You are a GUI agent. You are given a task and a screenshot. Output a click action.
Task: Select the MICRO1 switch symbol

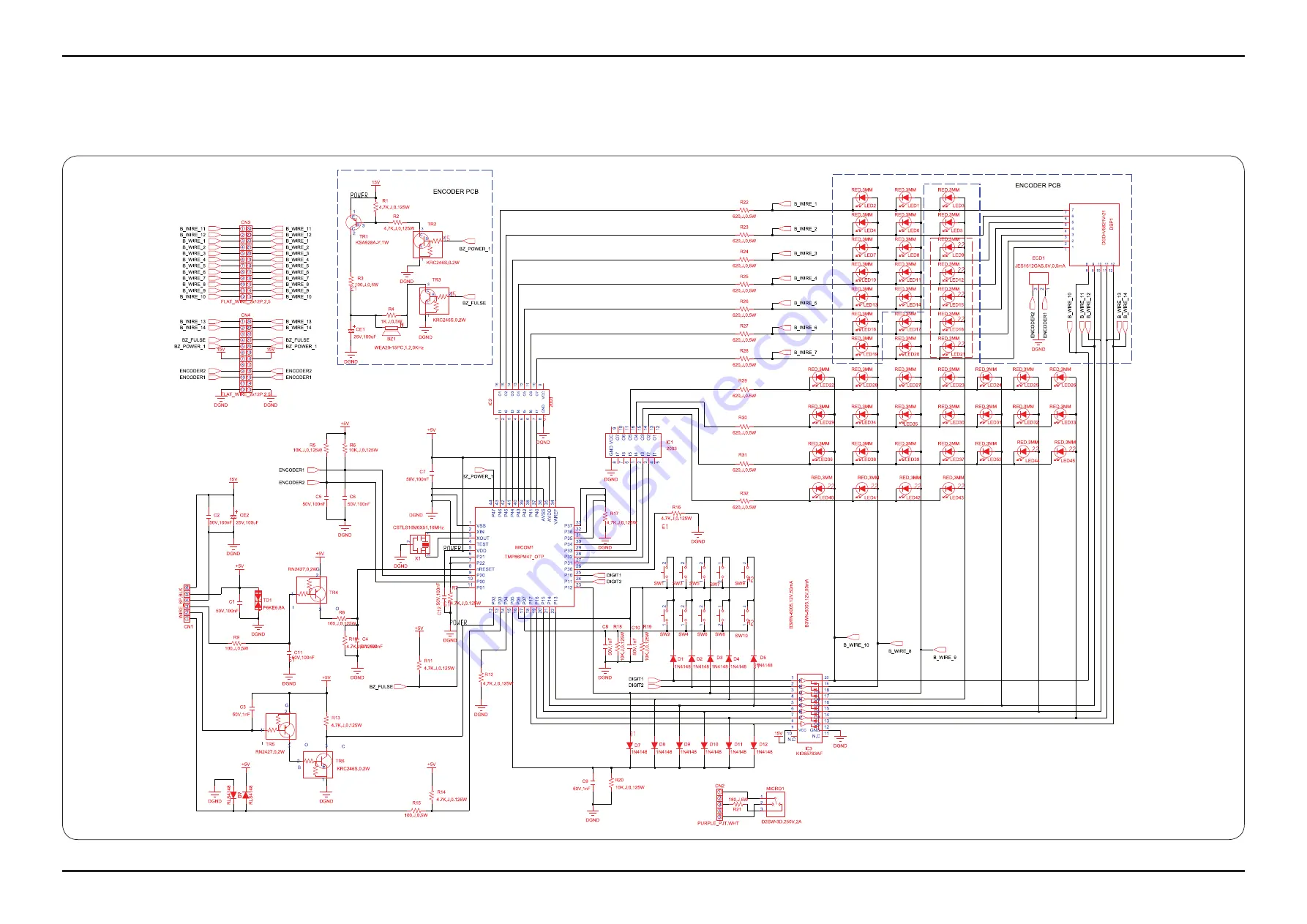(x=775, y=805)
